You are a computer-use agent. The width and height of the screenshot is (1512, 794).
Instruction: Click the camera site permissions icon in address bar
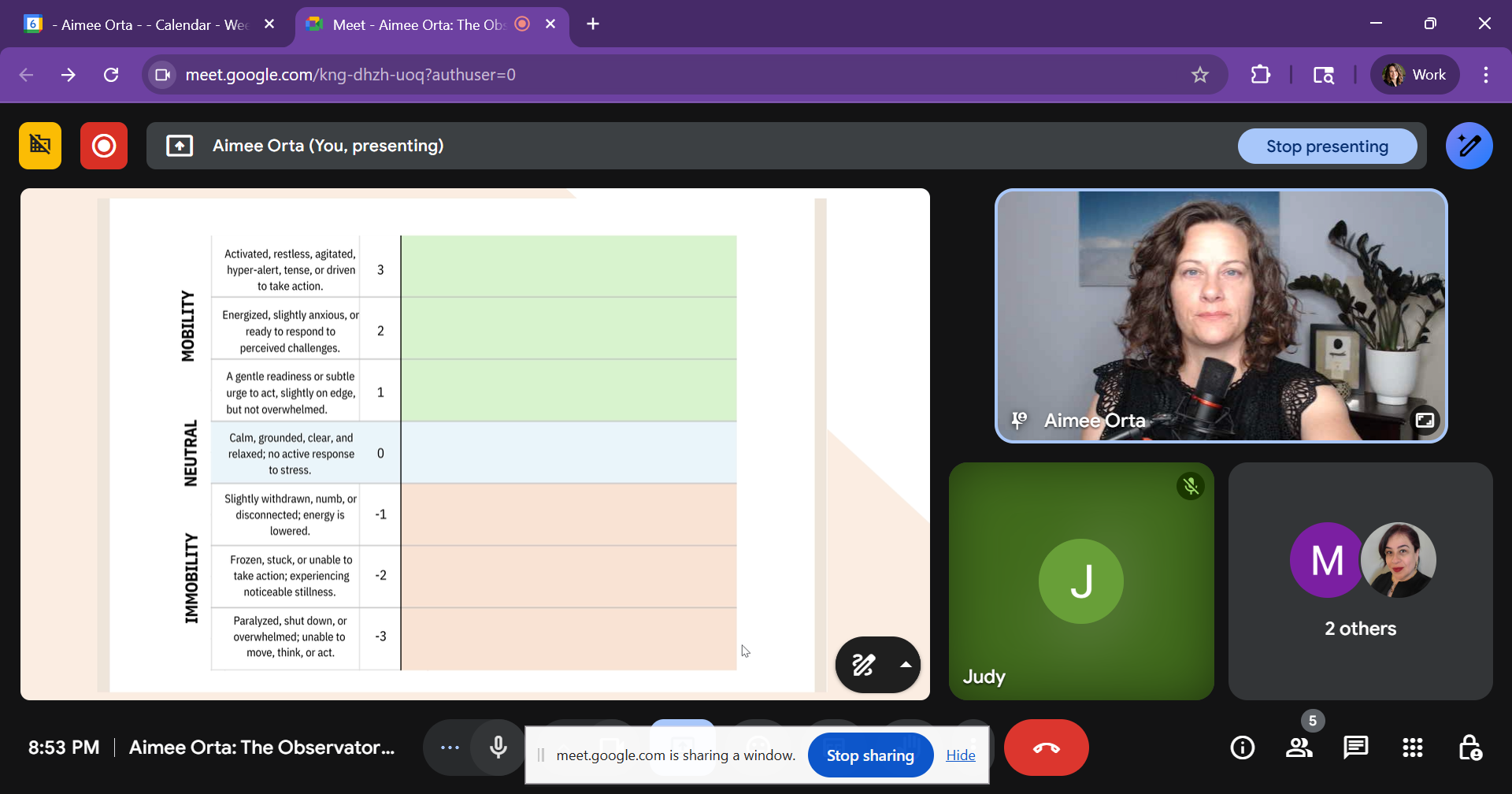coord(163,75)
